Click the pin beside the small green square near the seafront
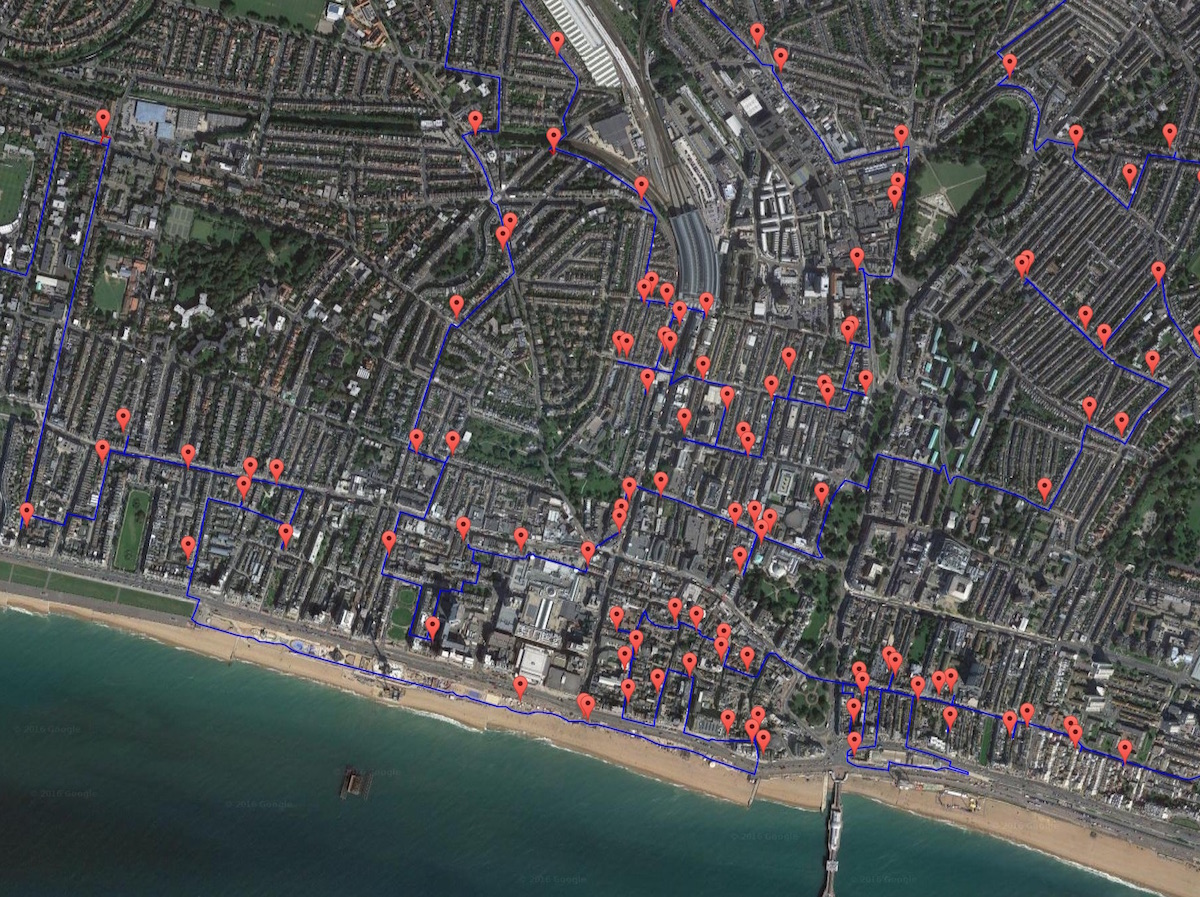 pyautogui.click(x=432, y=627)
